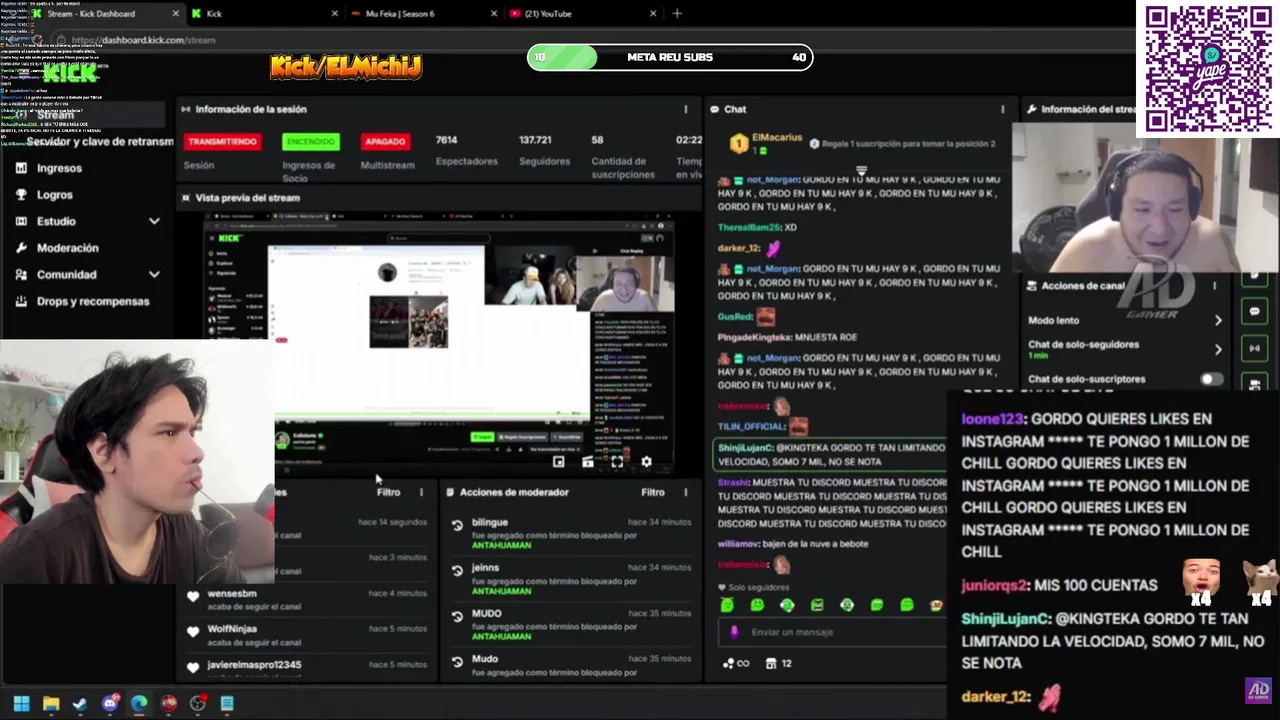1280x720 pixels.
Task: Click username GusRed in chat
Action: coord(735,317)
